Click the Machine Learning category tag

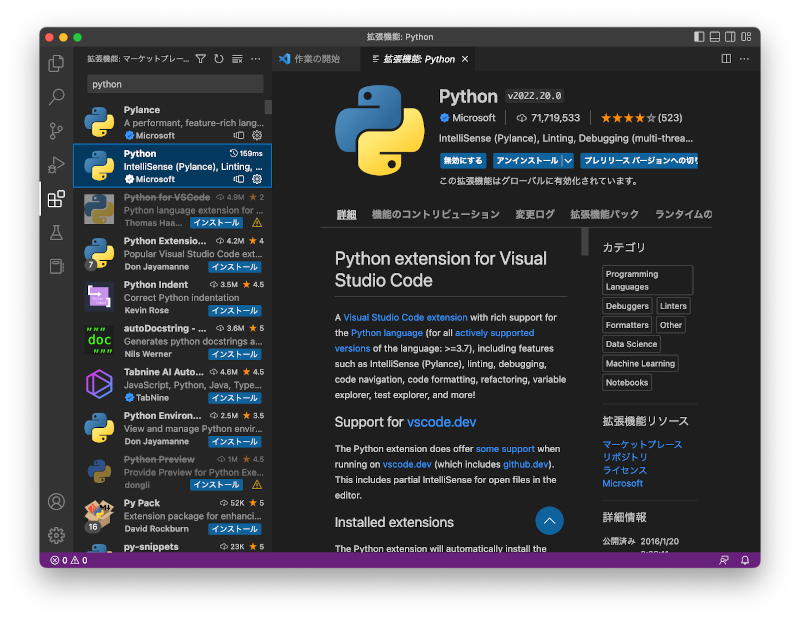pos(640,363)
